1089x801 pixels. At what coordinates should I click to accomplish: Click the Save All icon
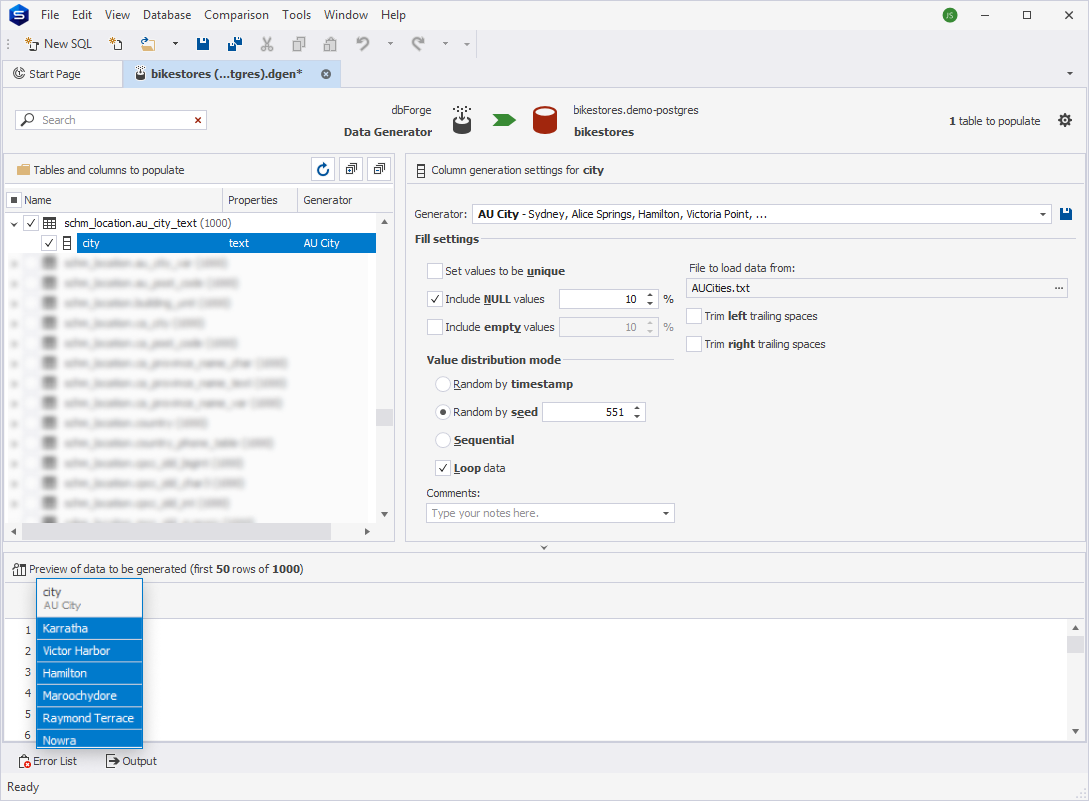click(x=235, y=44)
